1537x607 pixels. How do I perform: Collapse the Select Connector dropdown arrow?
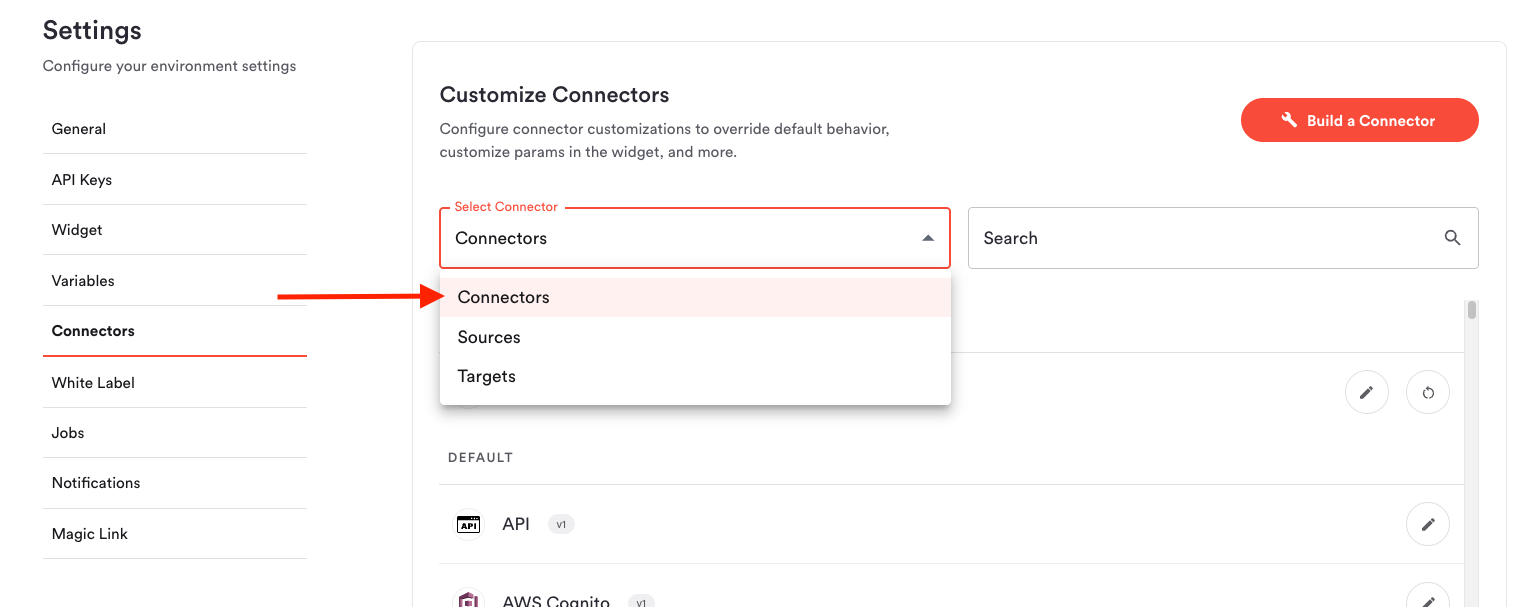pyautogui.click(x=928, y=238)
